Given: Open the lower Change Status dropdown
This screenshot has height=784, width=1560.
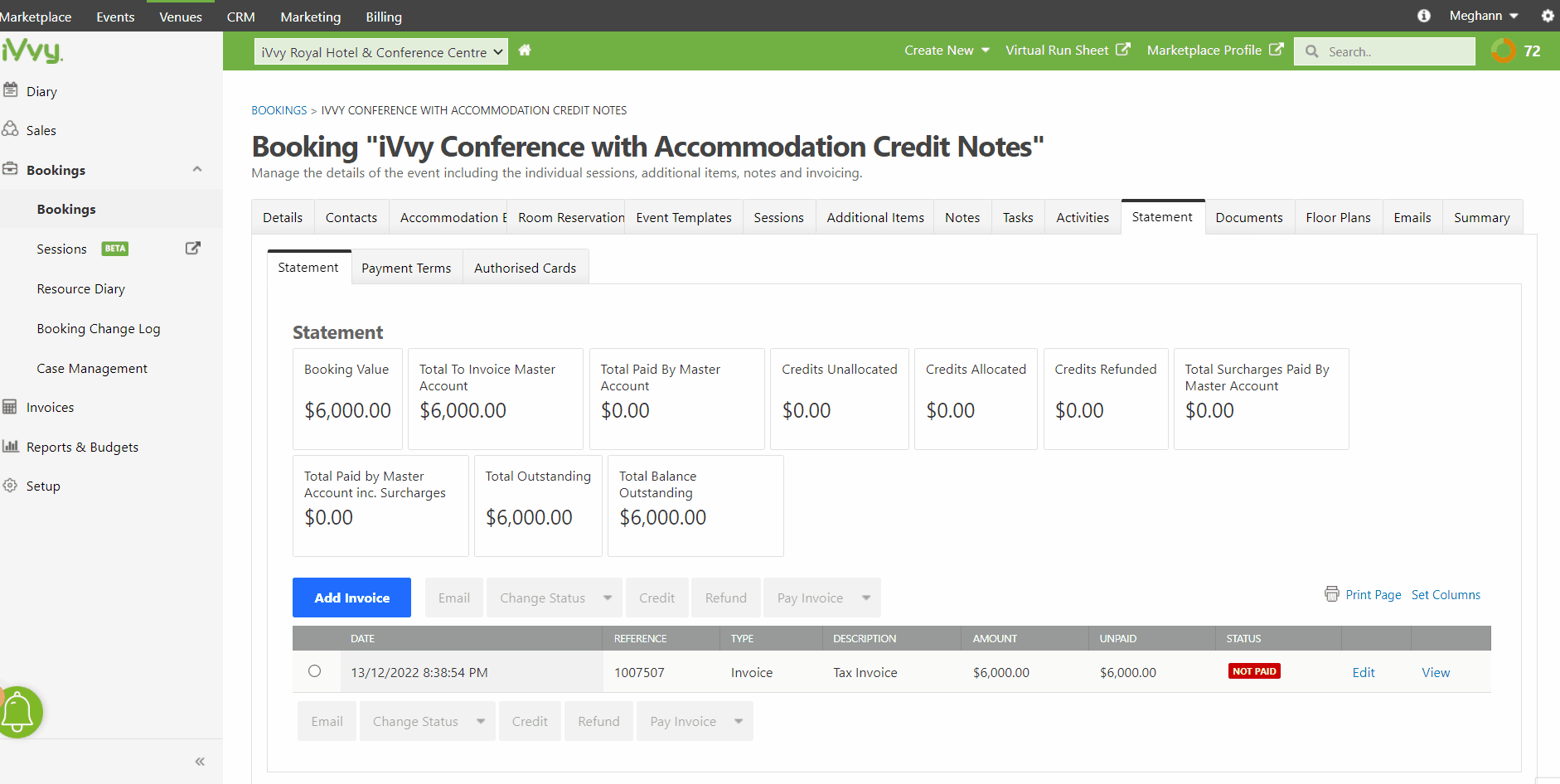Looking at the screenshot, I should (x=428, y=721).
